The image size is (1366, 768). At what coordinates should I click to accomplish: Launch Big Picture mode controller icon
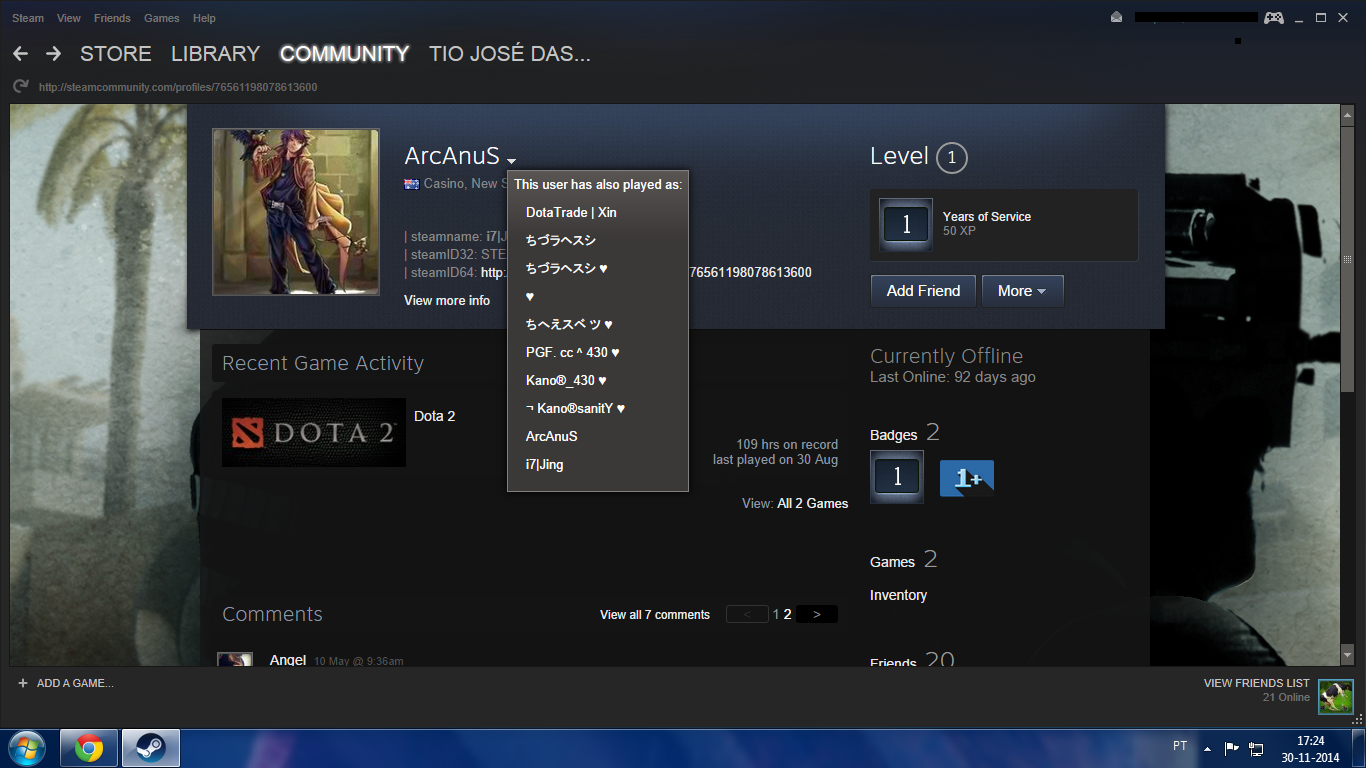[x=1273, y=18]
